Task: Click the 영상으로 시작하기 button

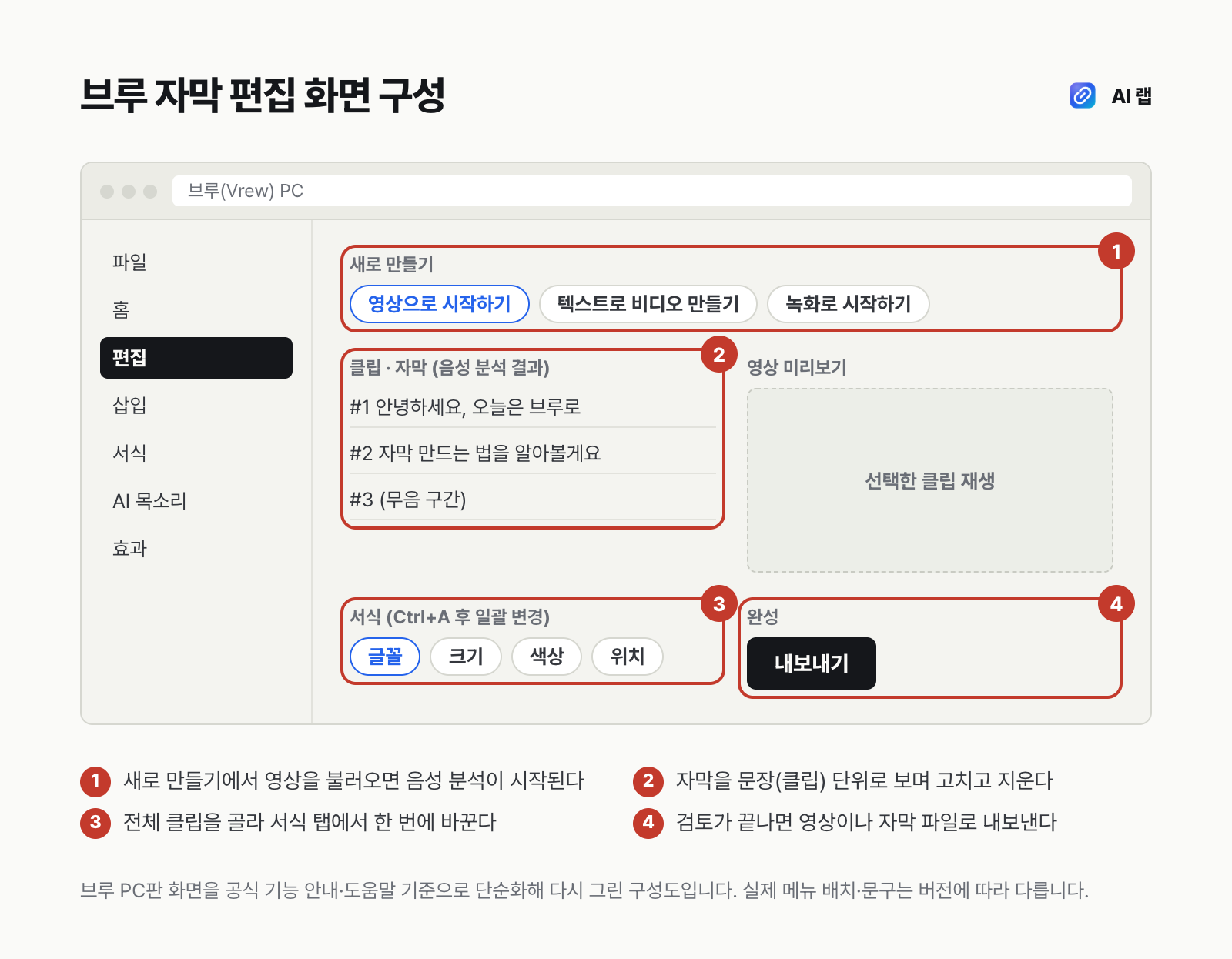Action: tap(440, 304)
